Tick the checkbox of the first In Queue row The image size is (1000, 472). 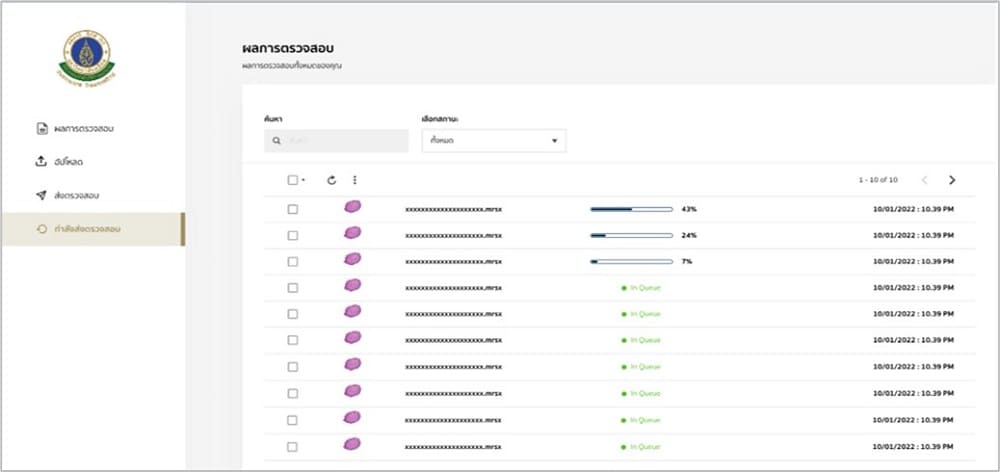click(292, 287)
